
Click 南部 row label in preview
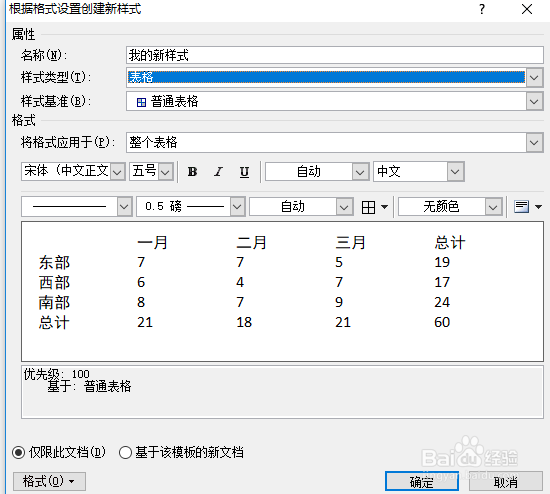(54, 302)
